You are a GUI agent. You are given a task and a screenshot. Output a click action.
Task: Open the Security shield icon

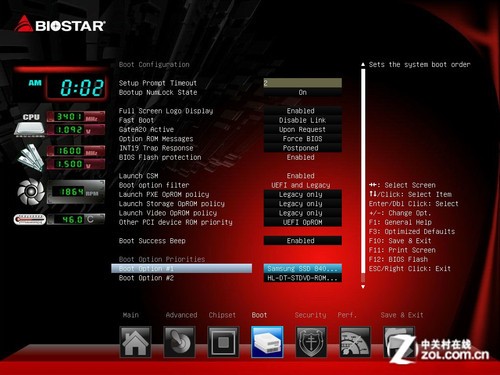[311, 342]
